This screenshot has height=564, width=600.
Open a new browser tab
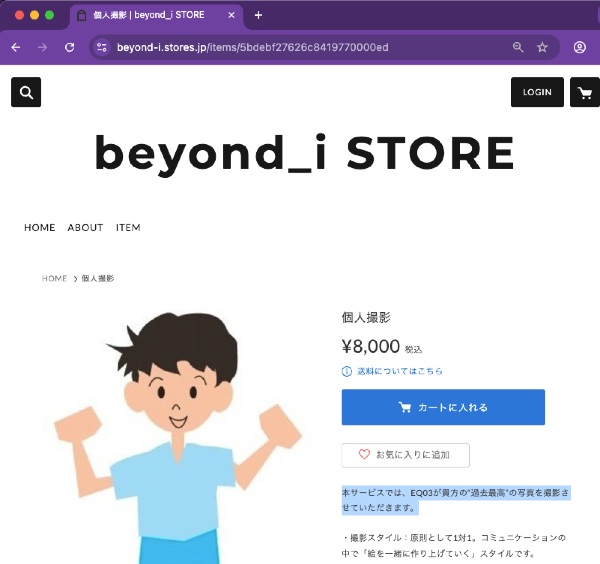coord(258,15)
